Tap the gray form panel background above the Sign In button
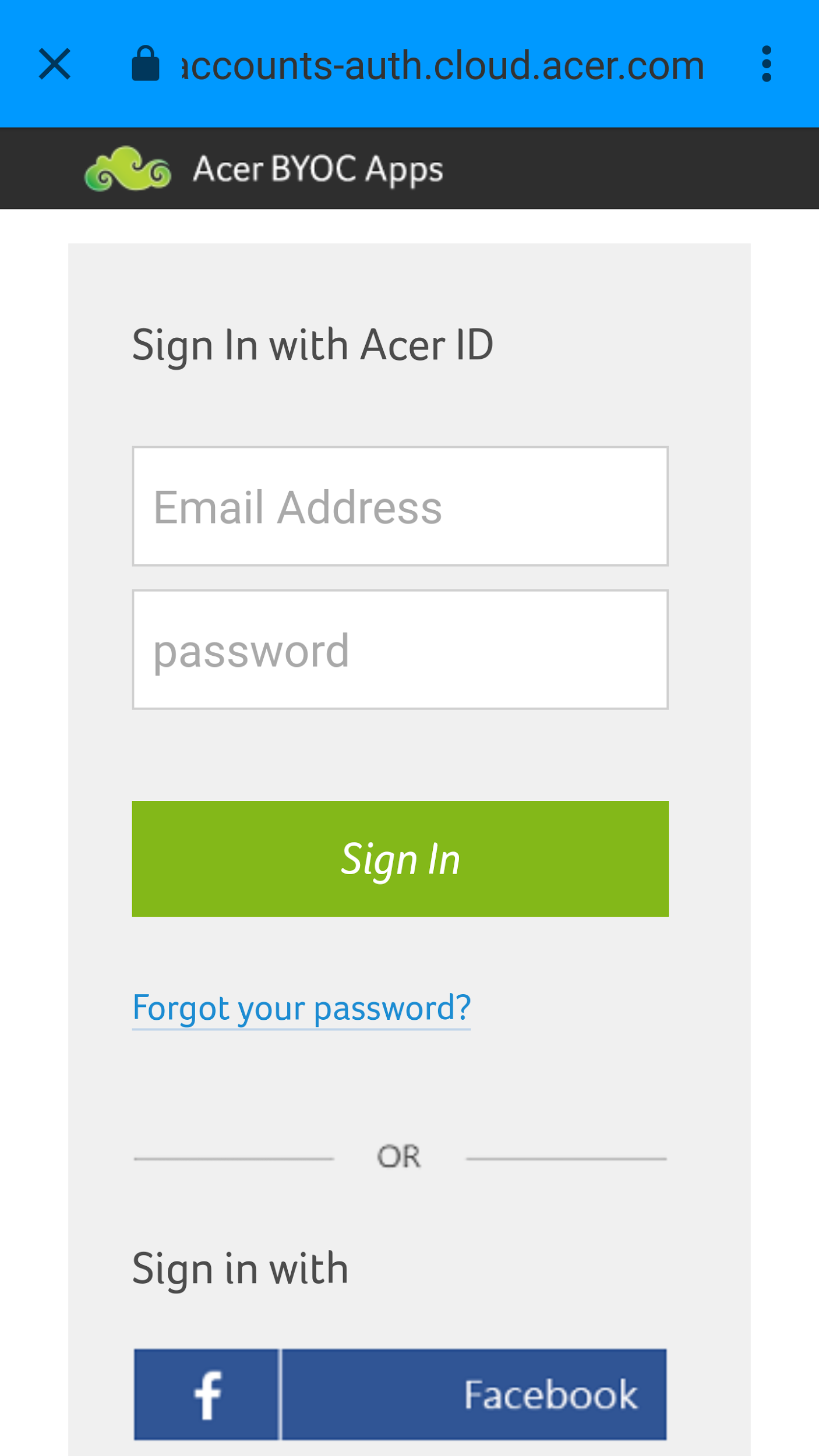Viewport: 819px width, 1456px height. 400,755
